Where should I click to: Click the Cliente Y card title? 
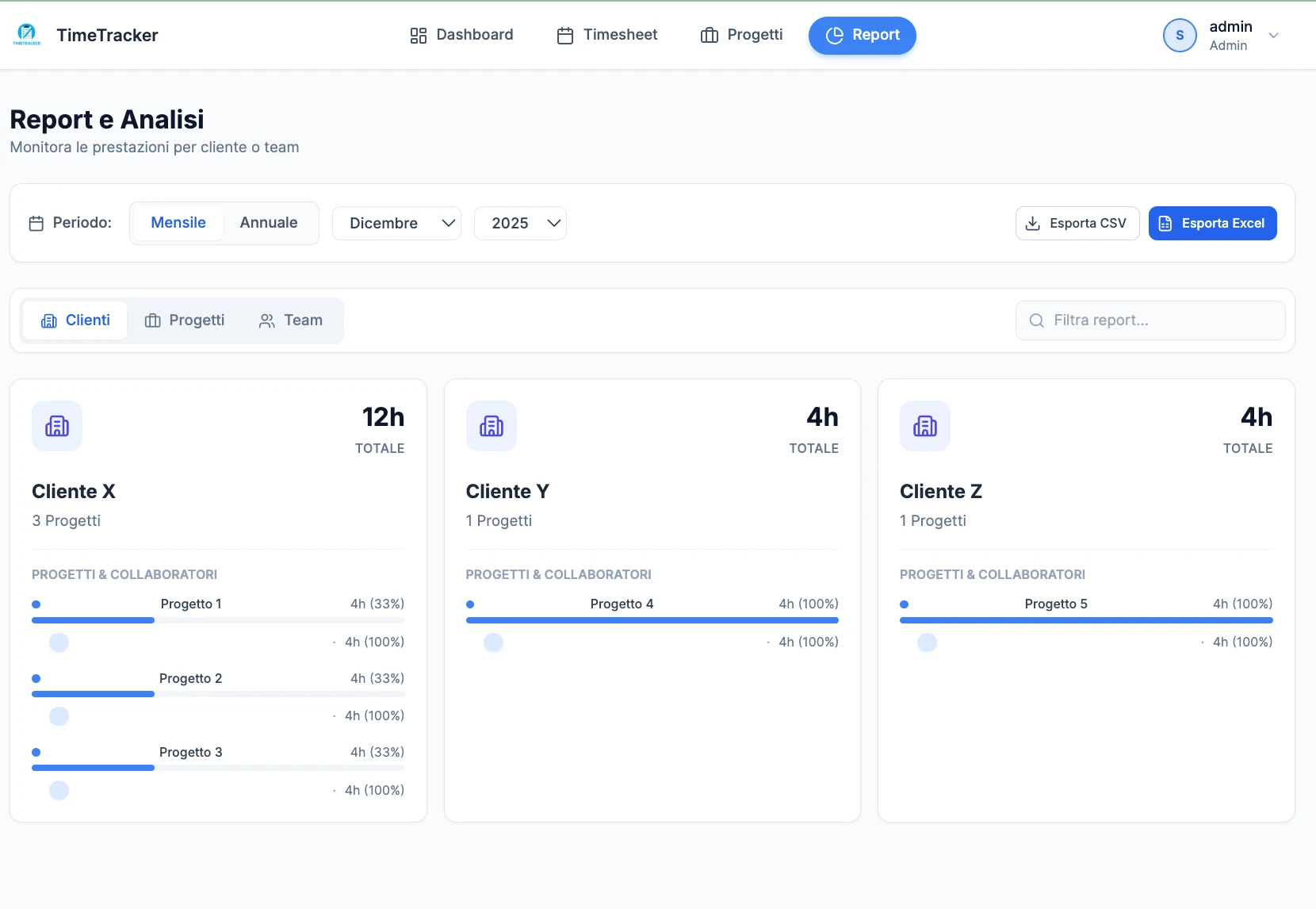point(507,492)
